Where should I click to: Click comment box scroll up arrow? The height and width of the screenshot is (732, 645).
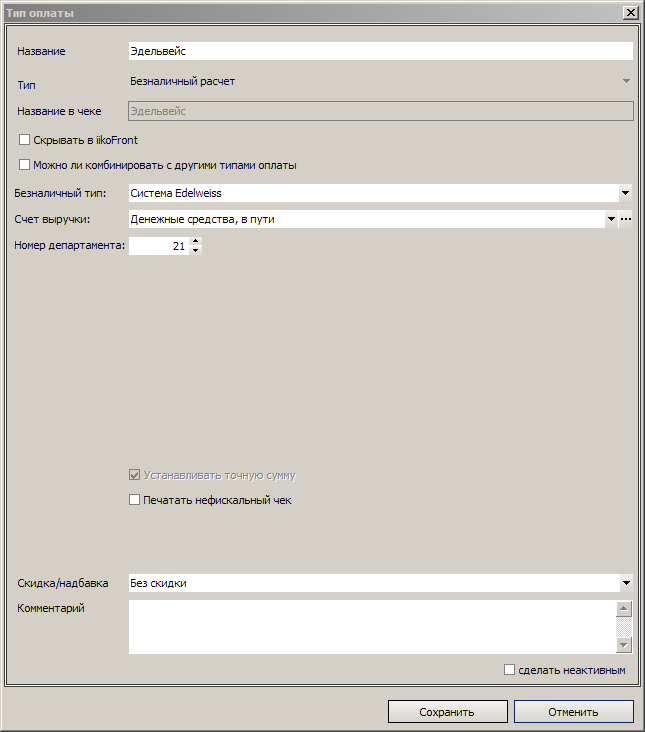tap(624, 608)
